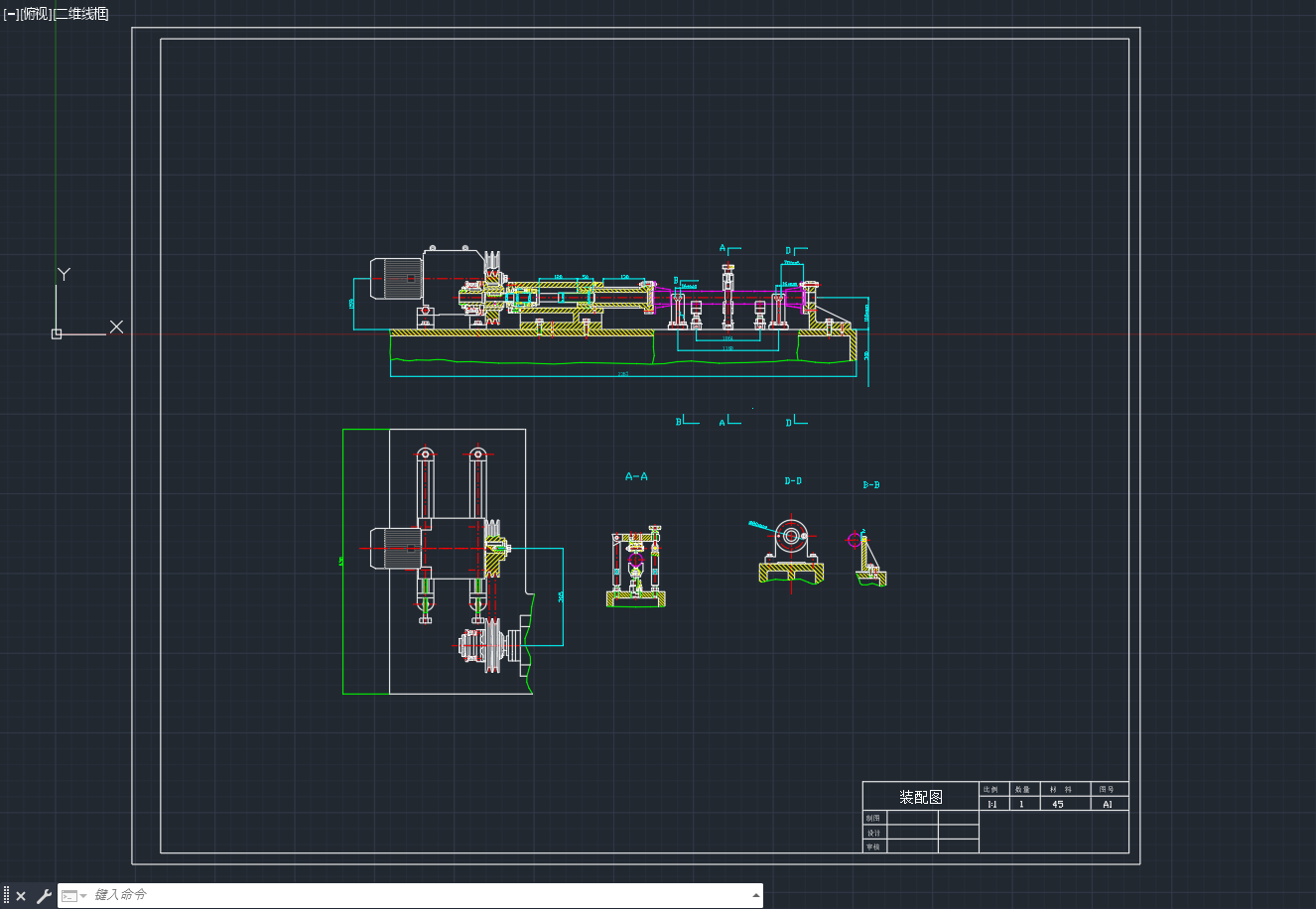
Task: Select the 45 material value
Action: (x=1058, y=804)
